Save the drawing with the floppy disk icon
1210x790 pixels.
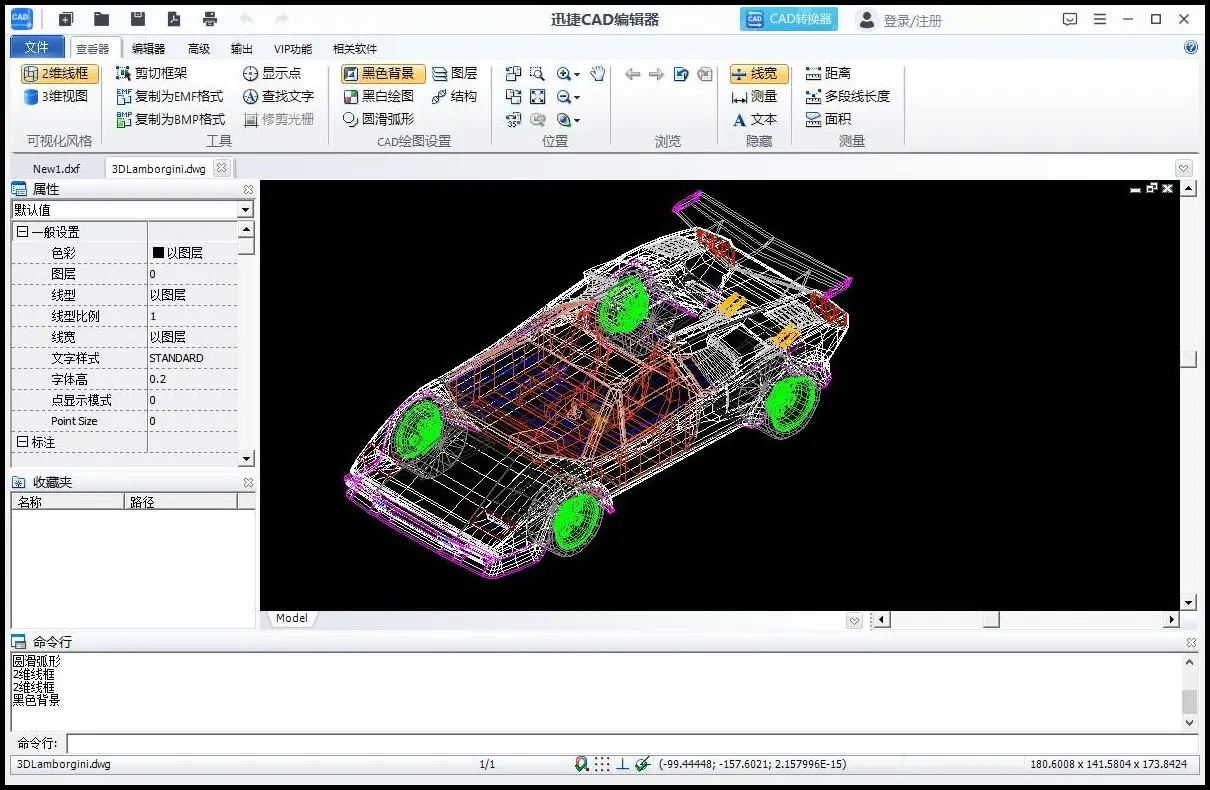pos(138,19)
